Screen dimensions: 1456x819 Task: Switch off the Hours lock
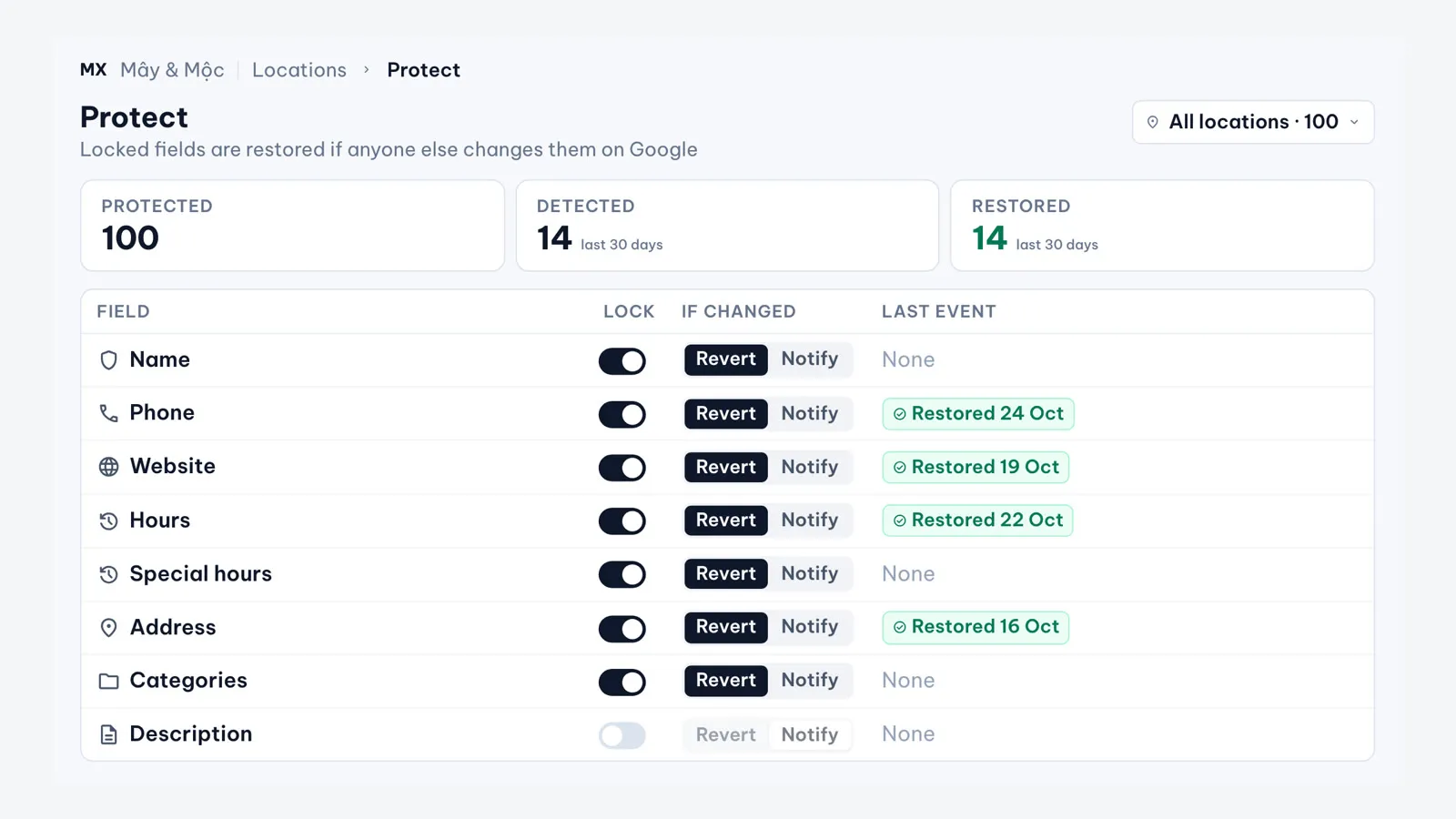coord(622,521)
